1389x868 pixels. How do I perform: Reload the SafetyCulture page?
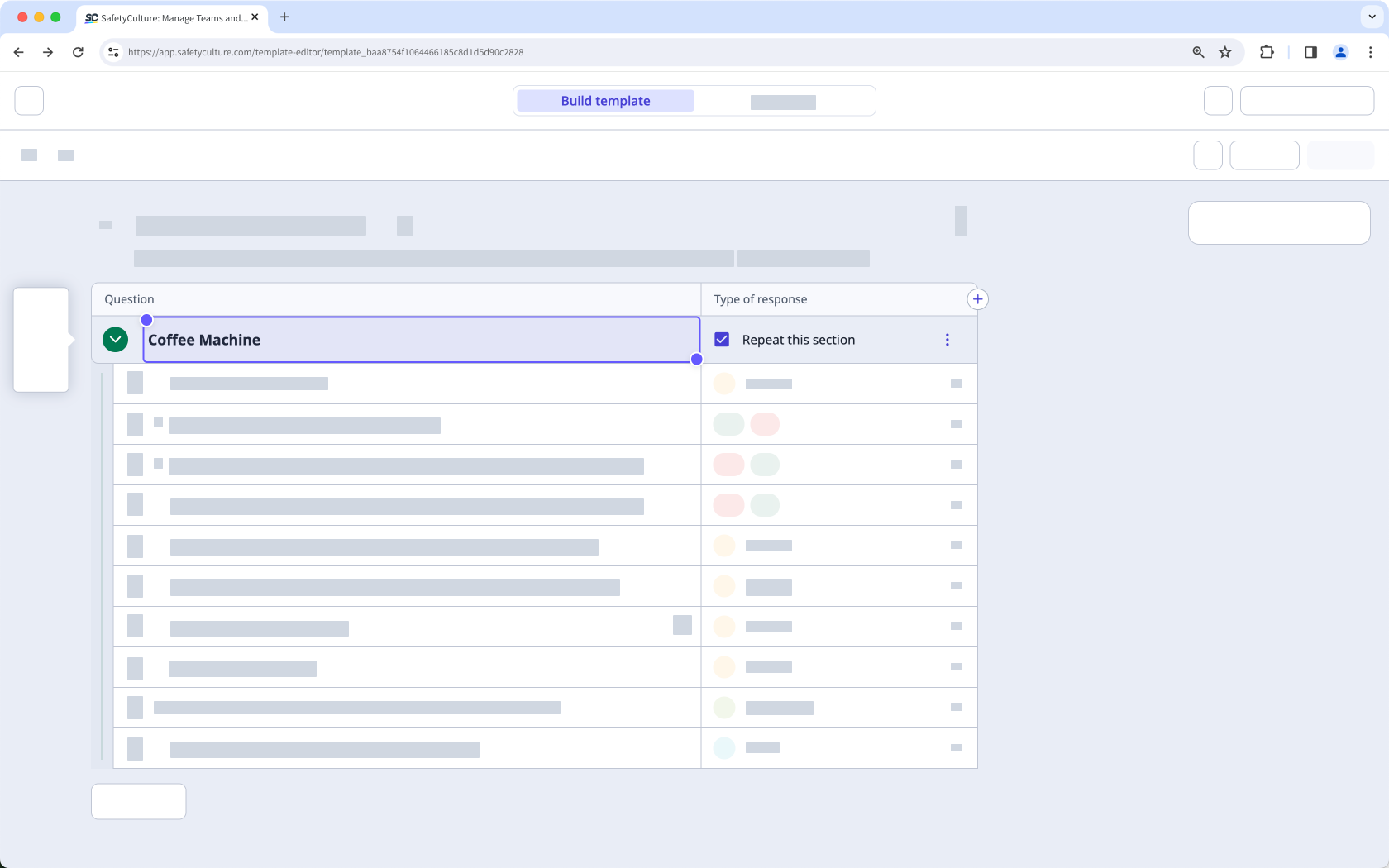(78, 52)
